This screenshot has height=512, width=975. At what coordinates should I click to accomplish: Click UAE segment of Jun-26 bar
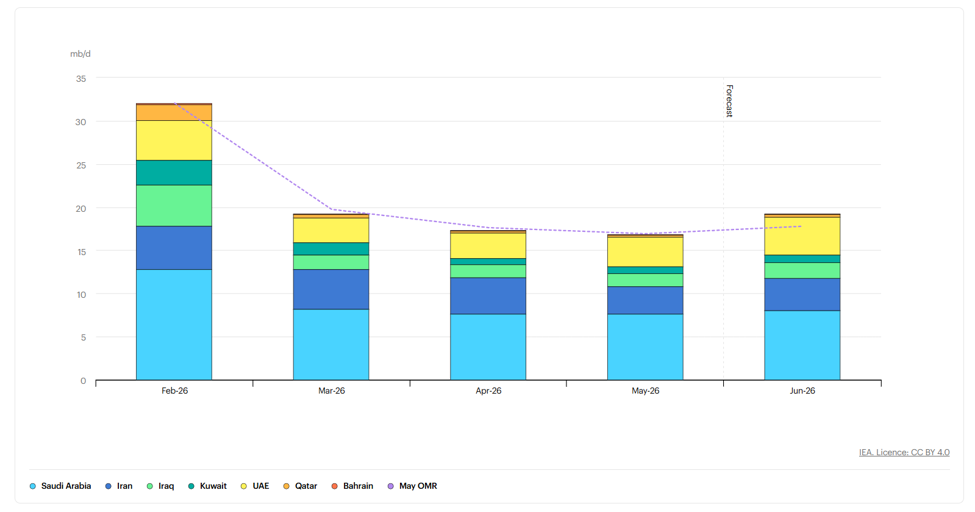(x=802, y=236)
